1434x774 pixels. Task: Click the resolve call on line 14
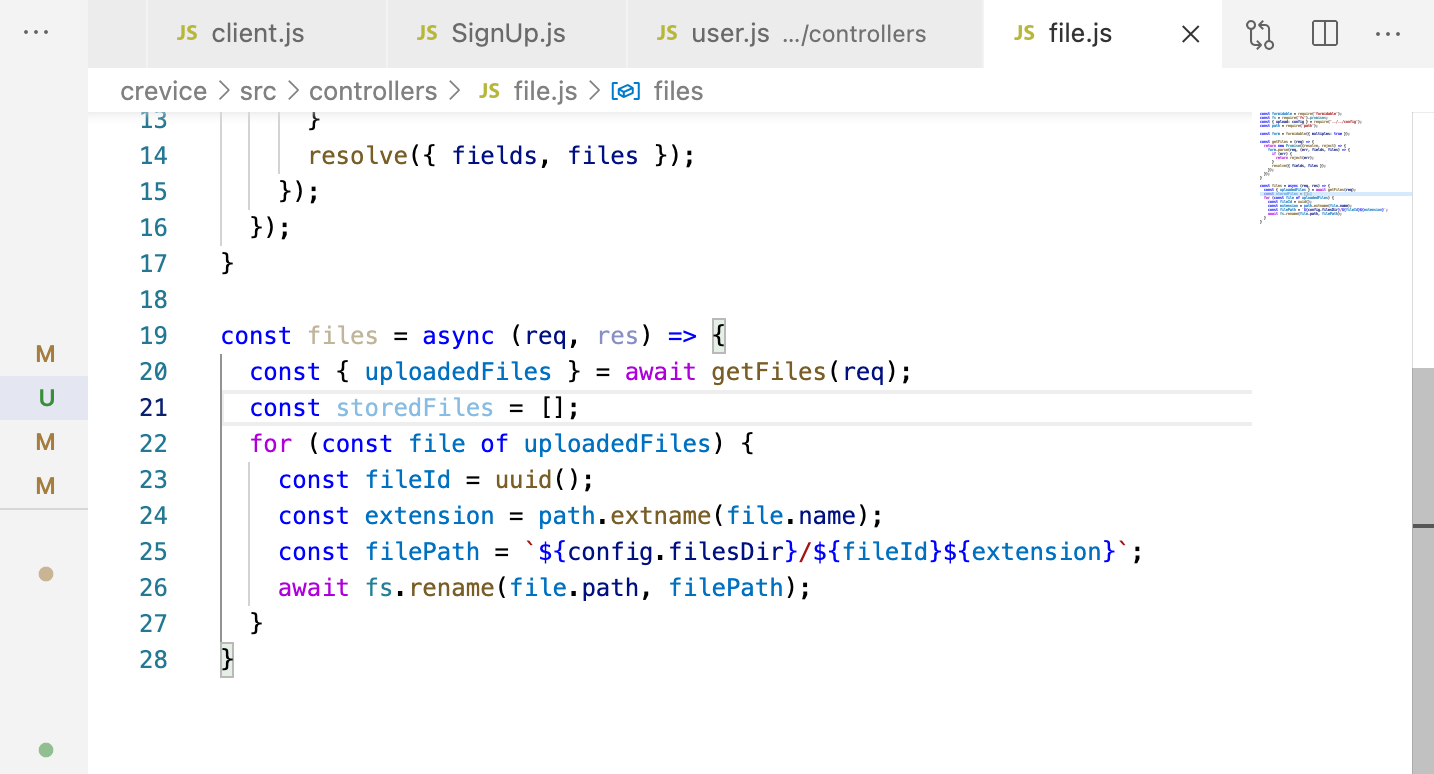[359, 156]
